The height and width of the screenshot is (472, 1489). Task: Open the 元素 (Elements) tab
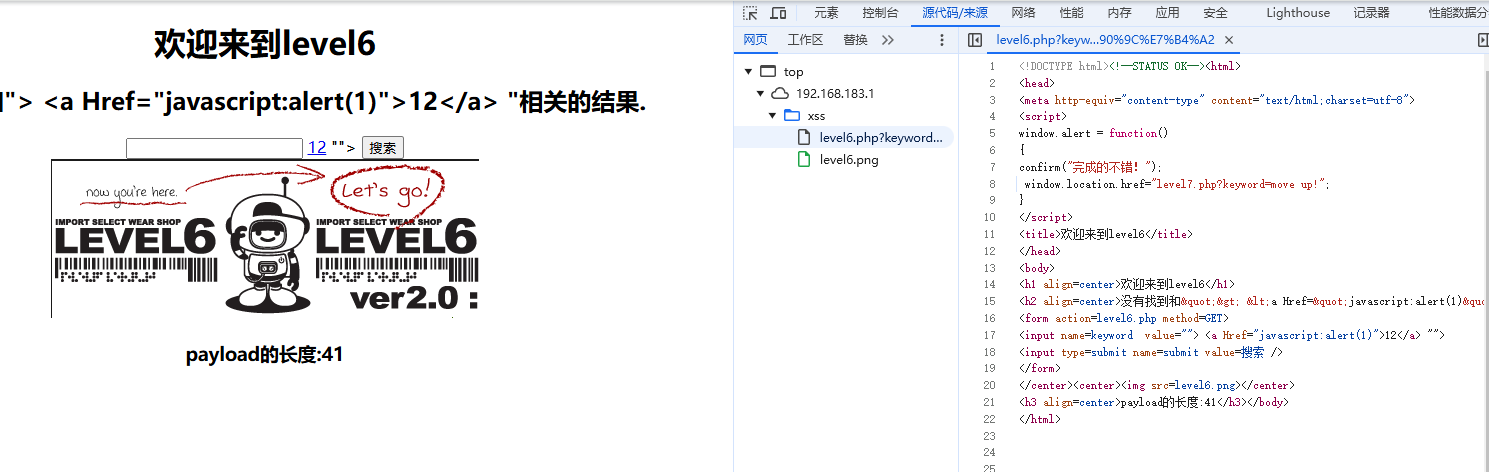click(x=826, y=13)
